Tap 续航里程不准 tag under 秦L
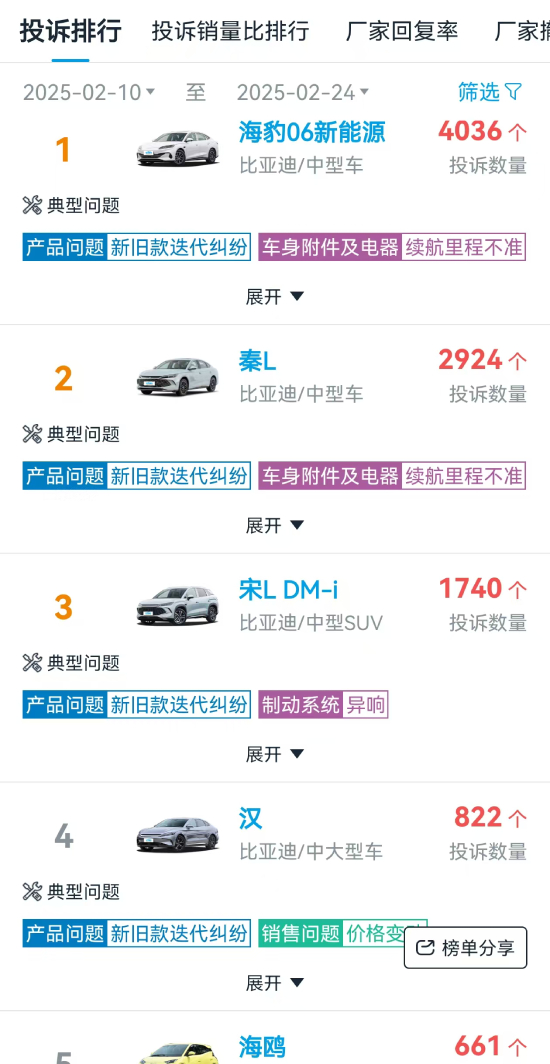This screenshot has height=1064, width=550. coord(464,476)
